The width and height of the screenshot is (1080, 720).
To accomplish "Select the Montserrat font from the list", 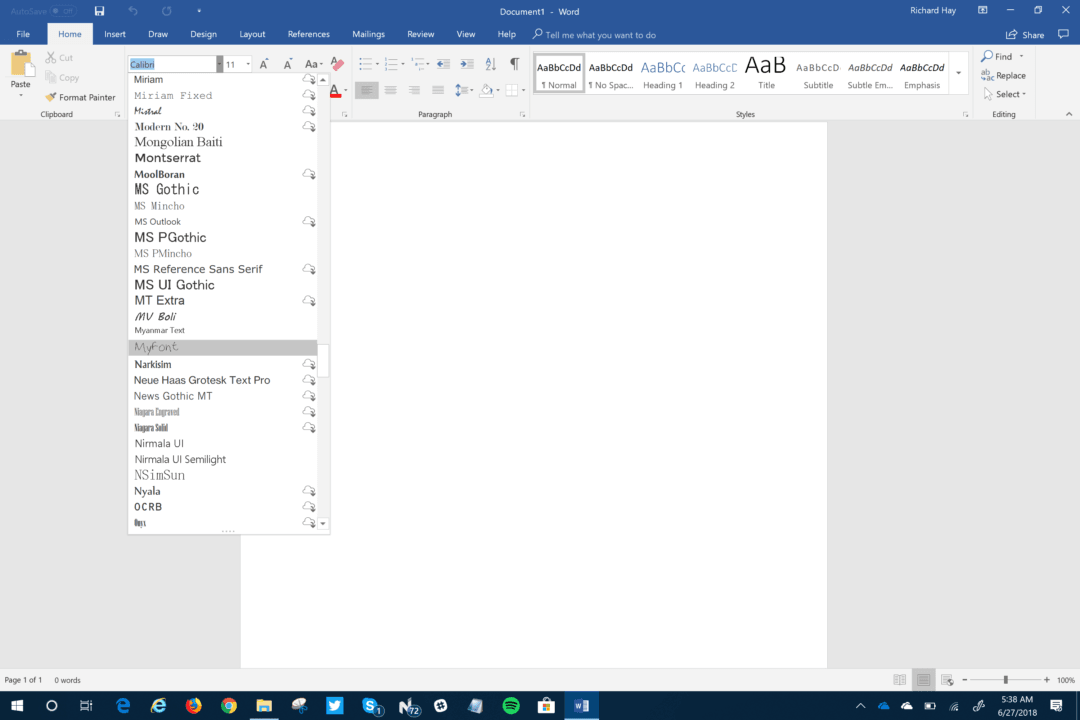I will coord(167,157).
